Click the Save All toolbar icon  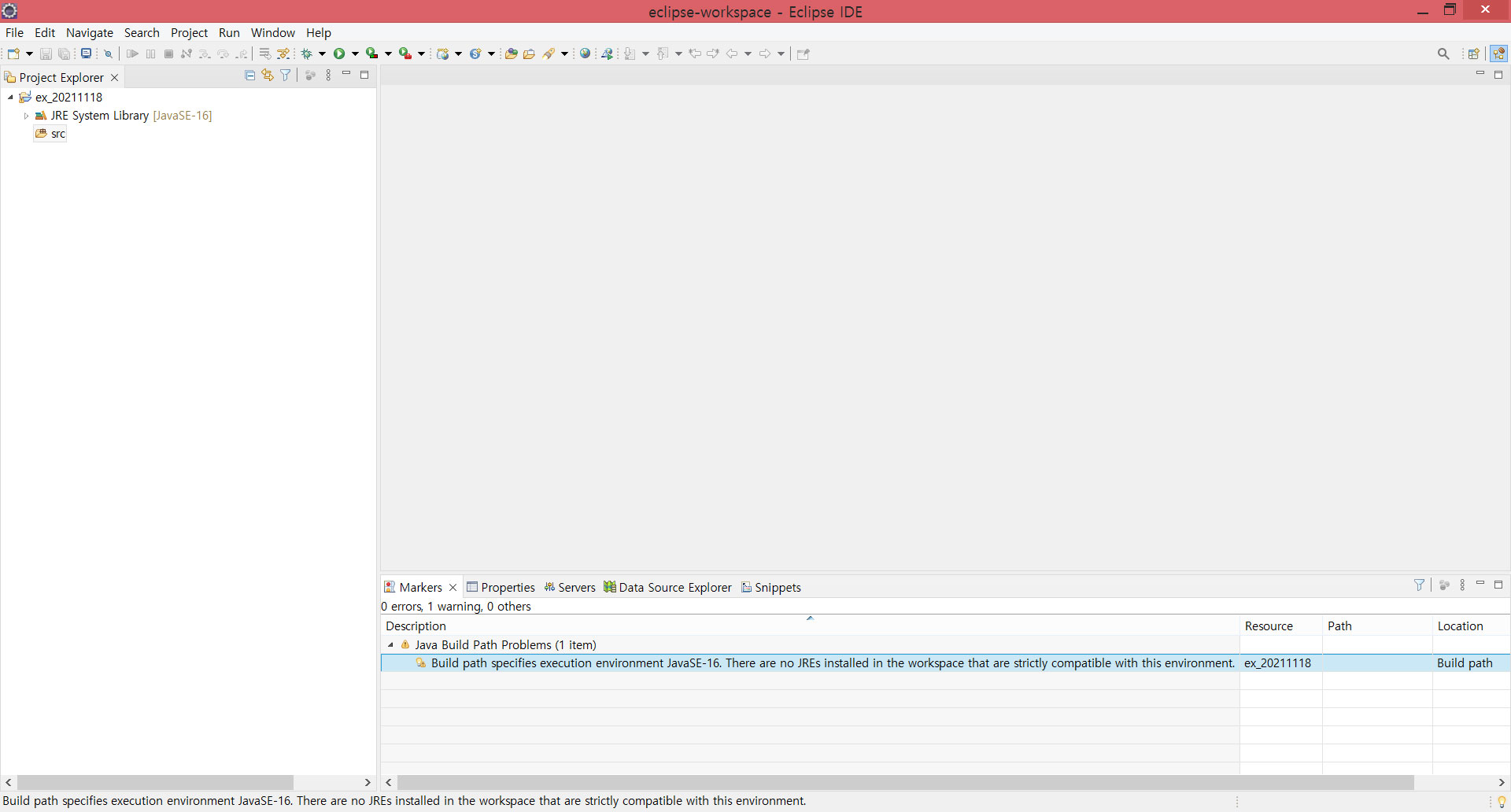tap(65, 54)
